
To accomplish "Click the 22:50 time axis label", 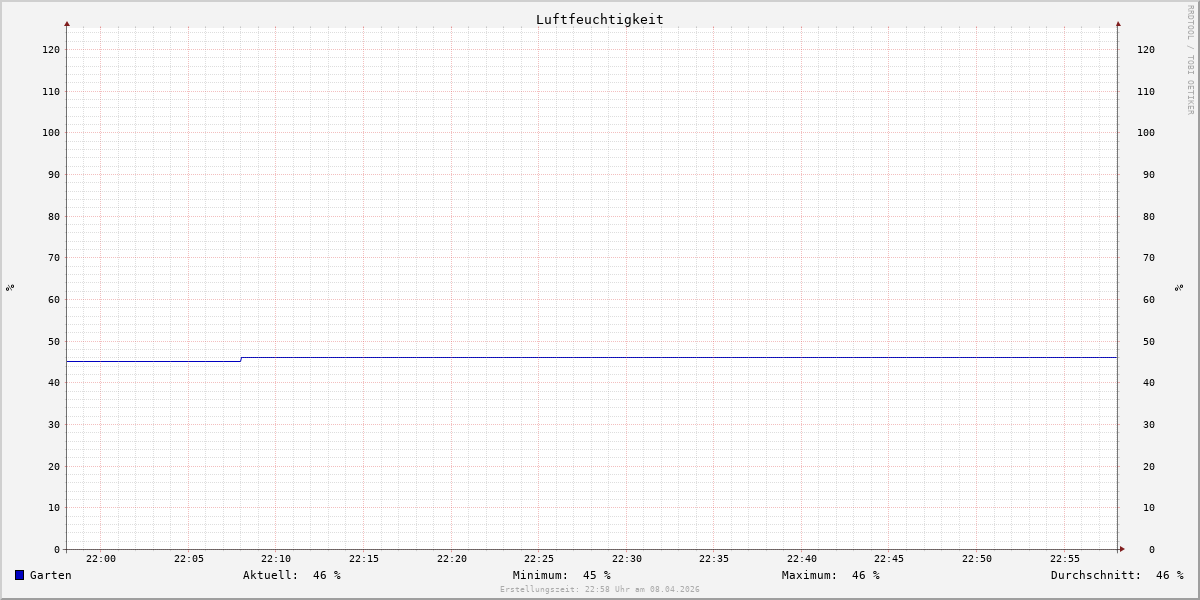I will click(977, 559).
